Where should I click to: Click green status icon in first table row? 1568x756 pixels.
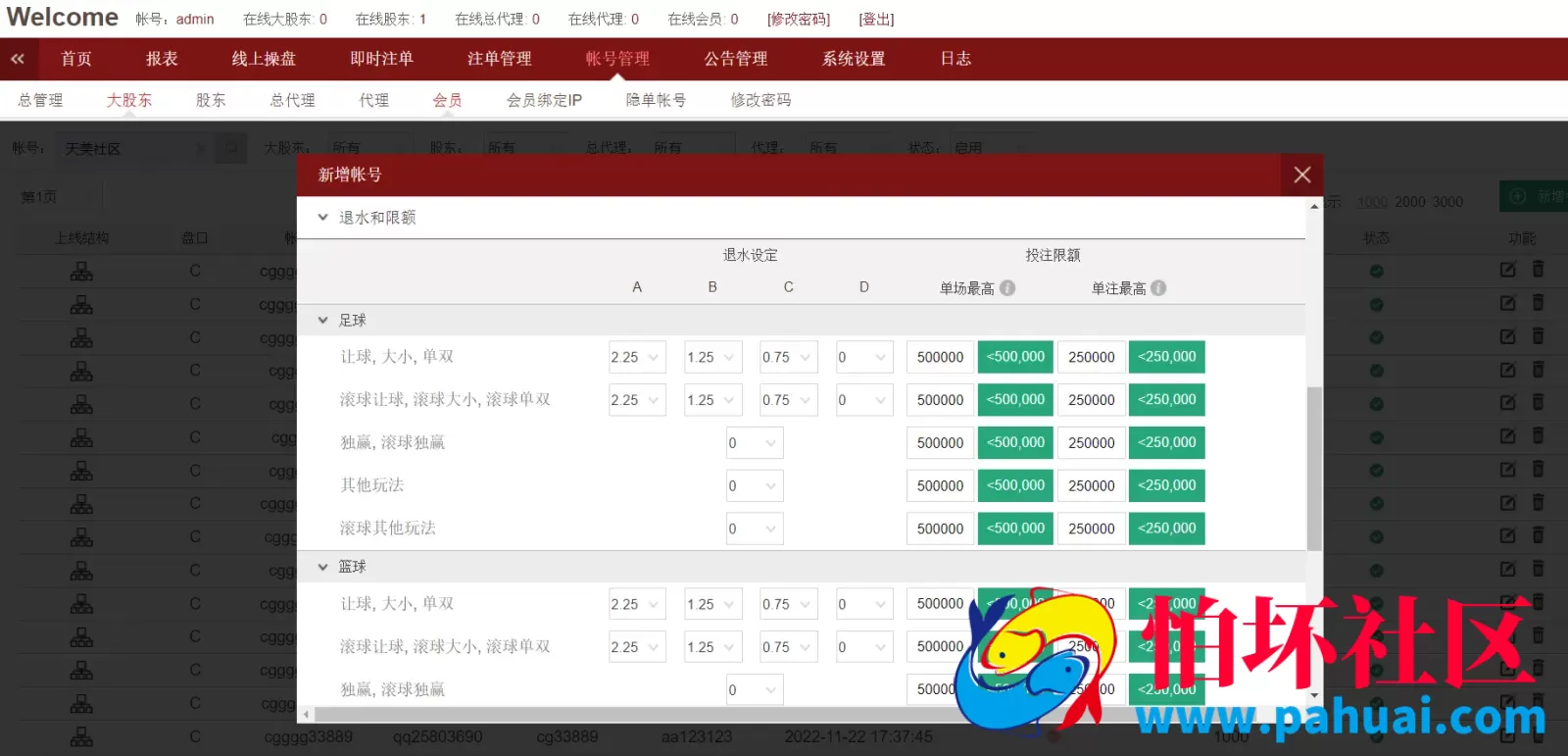click(1377, 271)
